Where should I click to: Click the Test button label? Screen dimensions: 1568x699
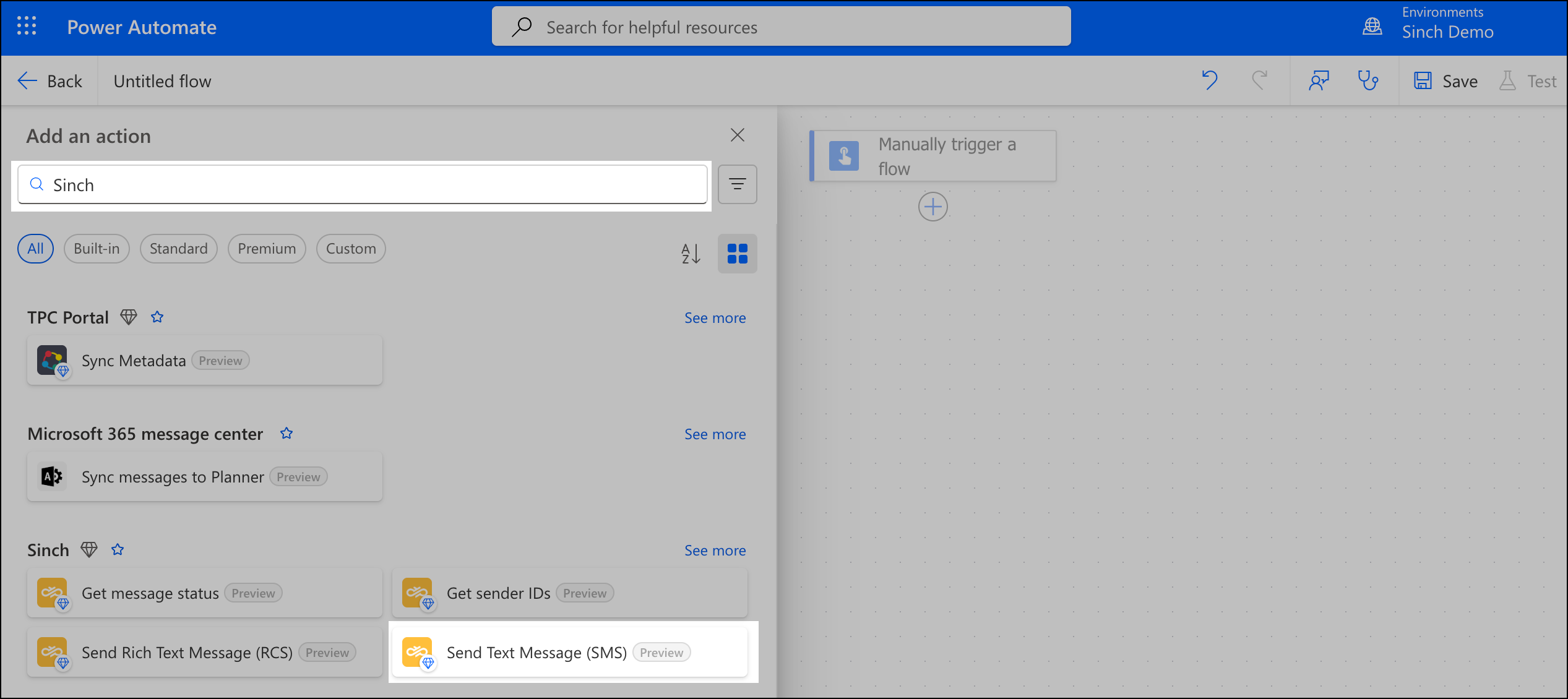pos(1541,81)
